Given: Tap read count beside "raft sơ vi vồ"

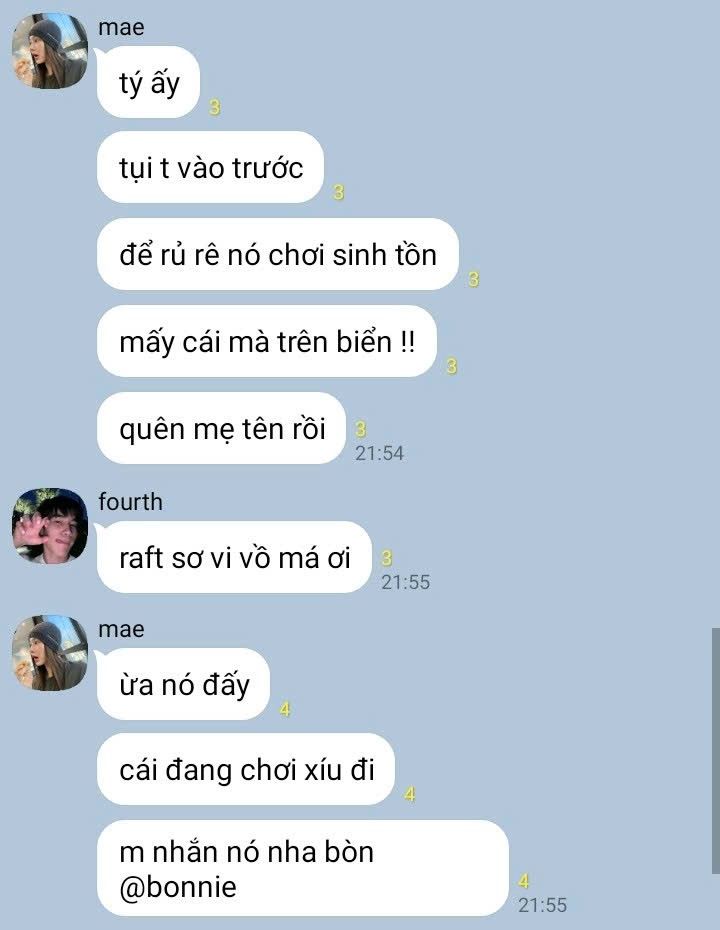Looking at the screenshot, I should (x=387, y=558).
